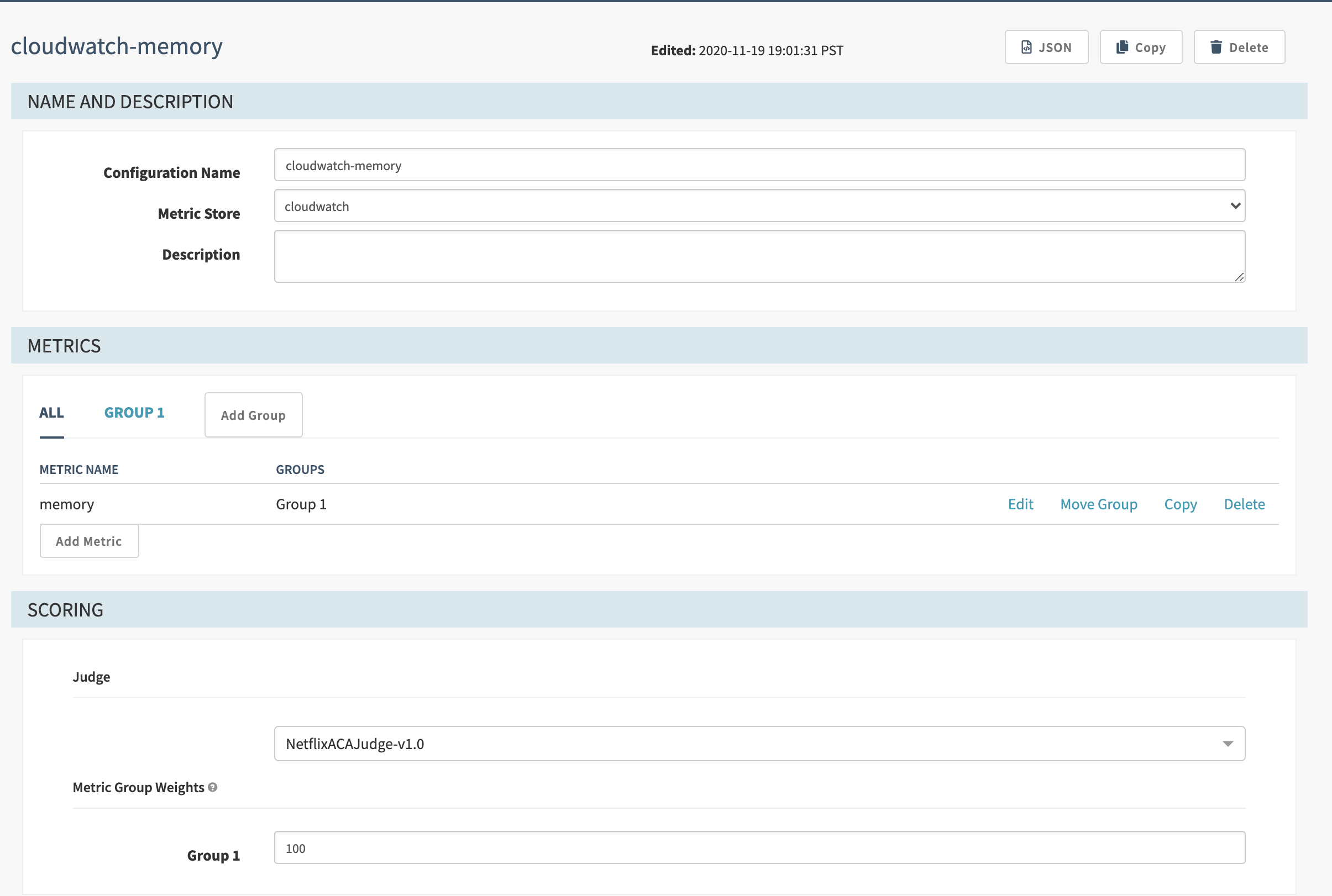Switch to the GROUP 1 tab
This screenshot has width=1332, height=896.
click(x=134, y=413)
